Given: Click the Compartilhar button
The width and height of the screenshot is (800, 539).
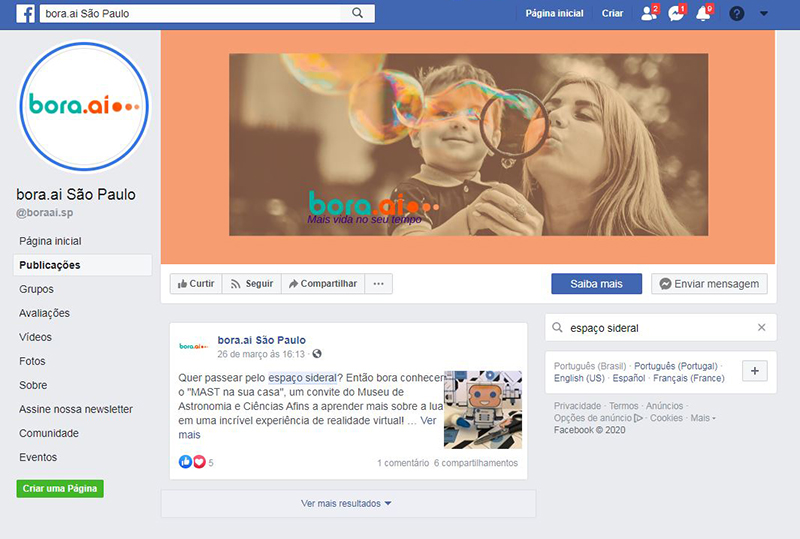Looking at the screenshot, I should [x=323, y=284].
